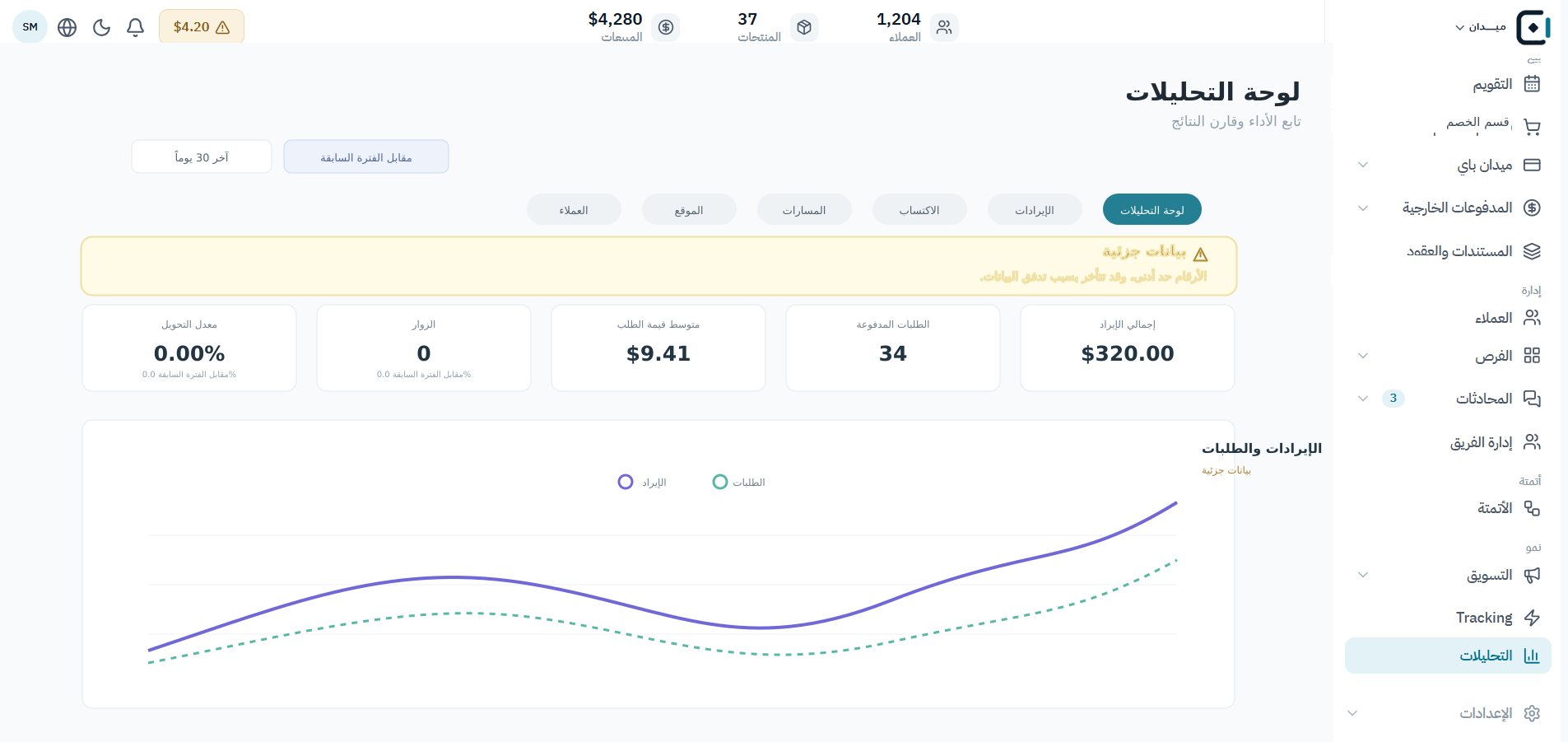Open التحليلات analytics sidebar item
The image size is (1568, 742).
1448,656
